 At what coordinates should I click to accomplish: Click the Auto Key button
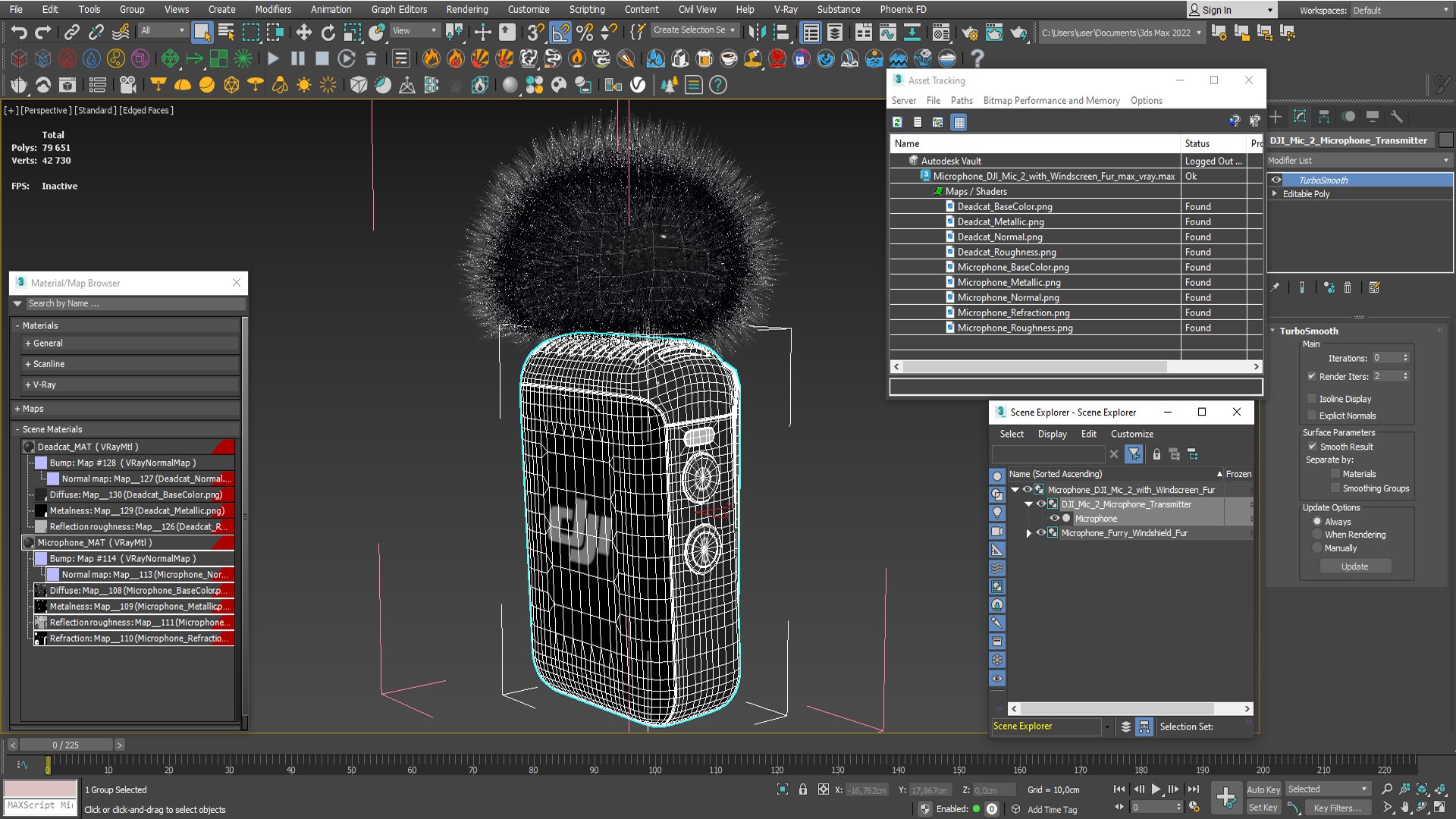pyautogui.click(x=1263, y=789)
